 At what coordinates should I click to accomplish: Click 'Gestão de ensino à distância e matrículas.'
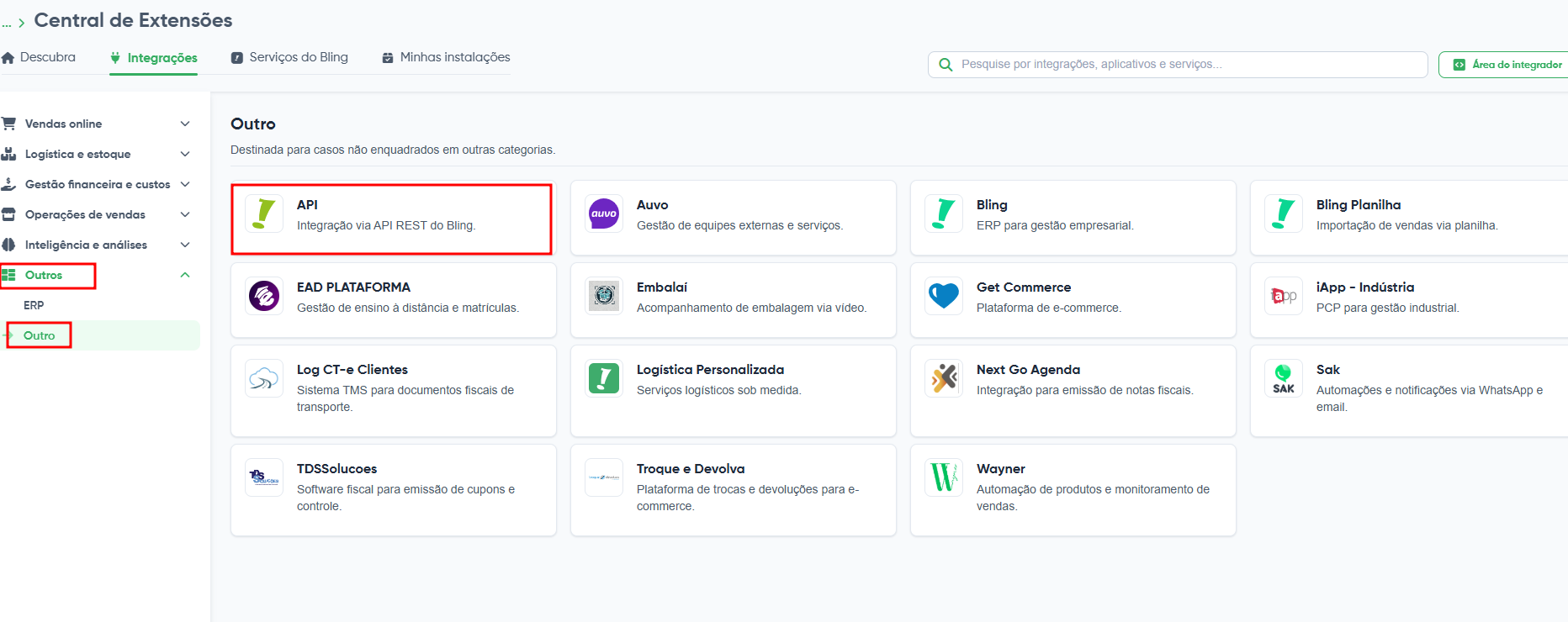408,308
